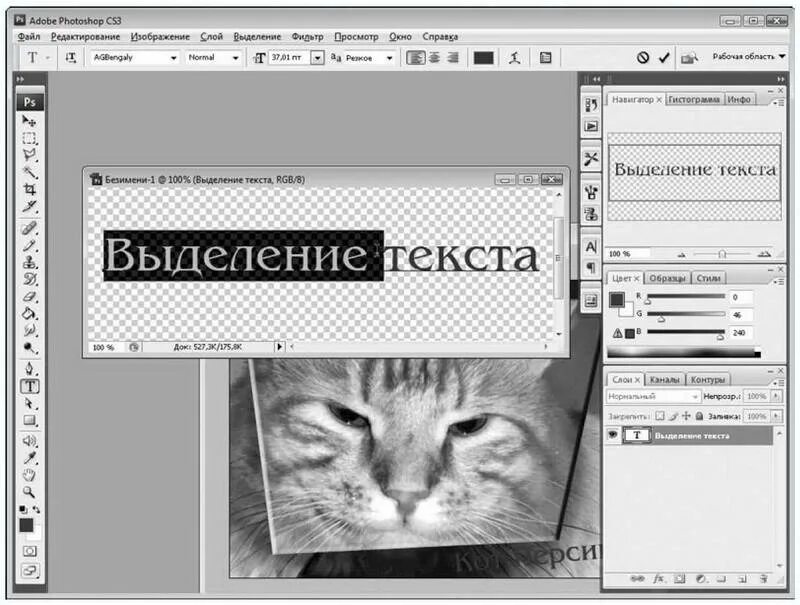Viewport: 800px width, 605px height.
Task: Switch to the 'Контуры' tab
Action: (708, 380)
